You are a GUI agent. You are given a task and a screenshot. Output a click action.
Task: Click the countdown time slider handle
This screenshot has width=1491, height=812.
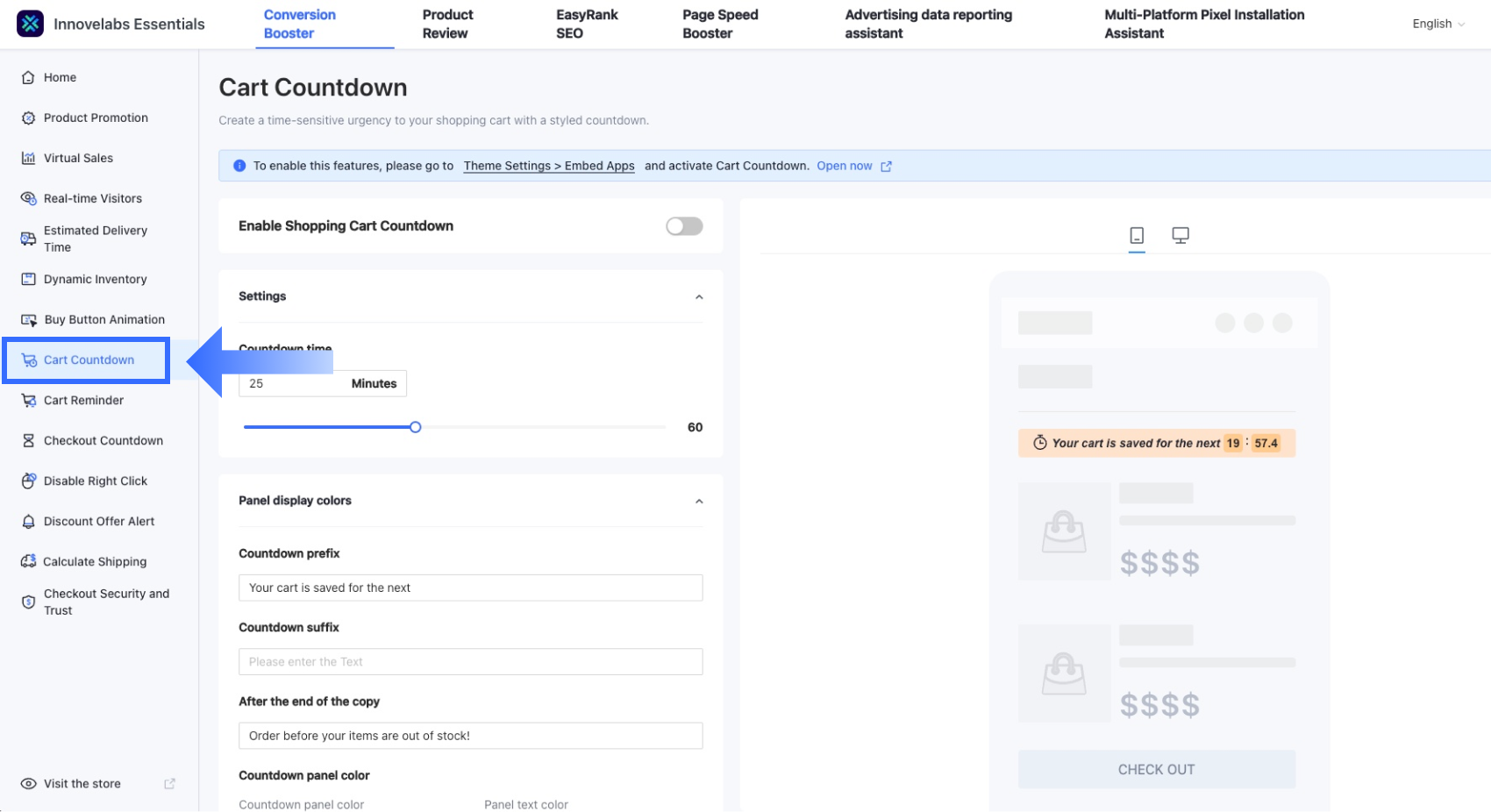416,427
